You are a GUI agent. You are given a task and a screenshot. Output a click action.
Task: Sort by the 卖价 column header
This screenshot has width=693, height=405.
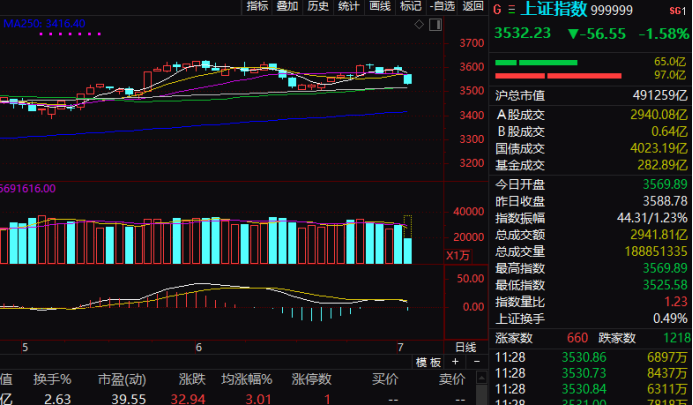(452, 379)
